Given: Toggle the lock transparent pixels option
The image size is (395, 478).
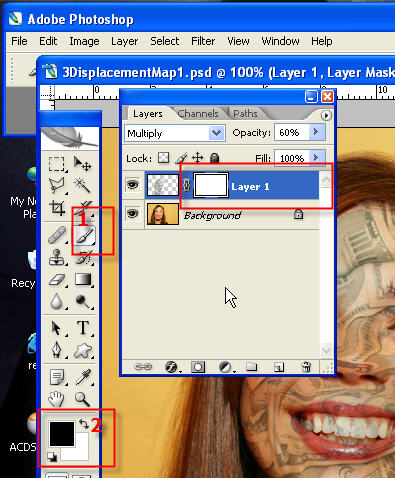Looking at the screenshot, I should [163, 158].
